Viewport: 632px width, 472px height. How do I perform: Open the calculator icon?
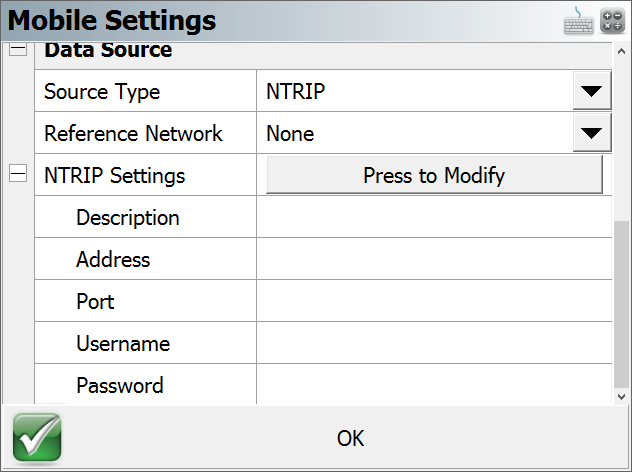pyautogui.click(x=612, y=21)
